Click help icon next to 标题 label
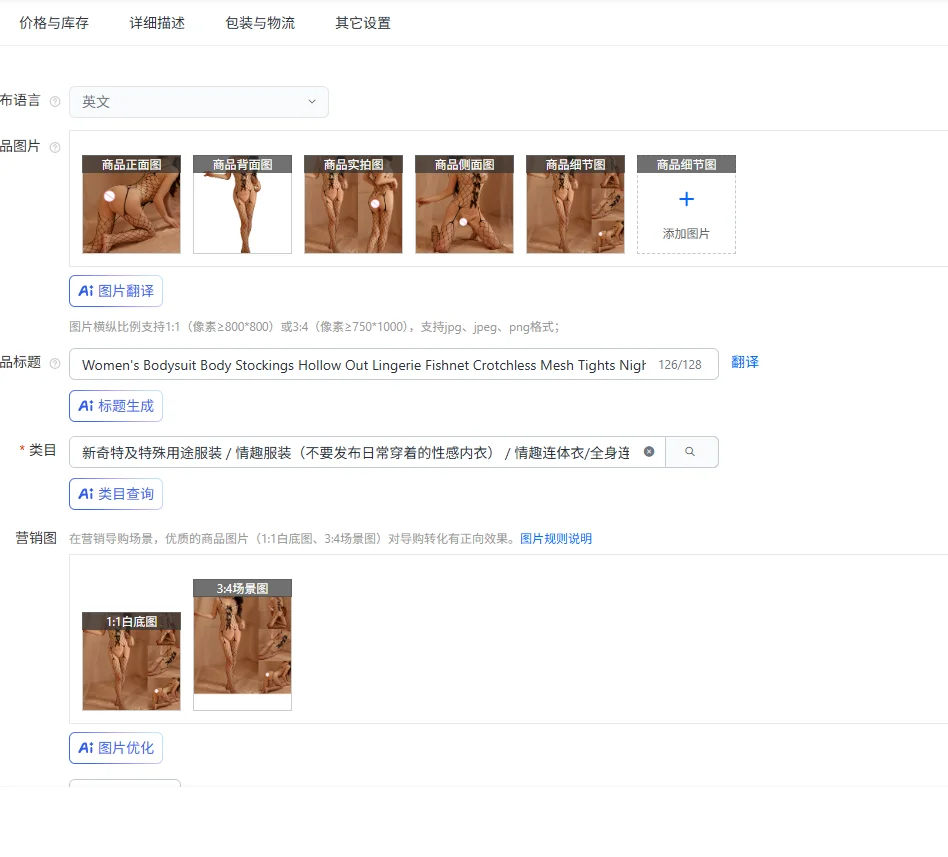This screenshot has height=857, width=948. point(55,363)
